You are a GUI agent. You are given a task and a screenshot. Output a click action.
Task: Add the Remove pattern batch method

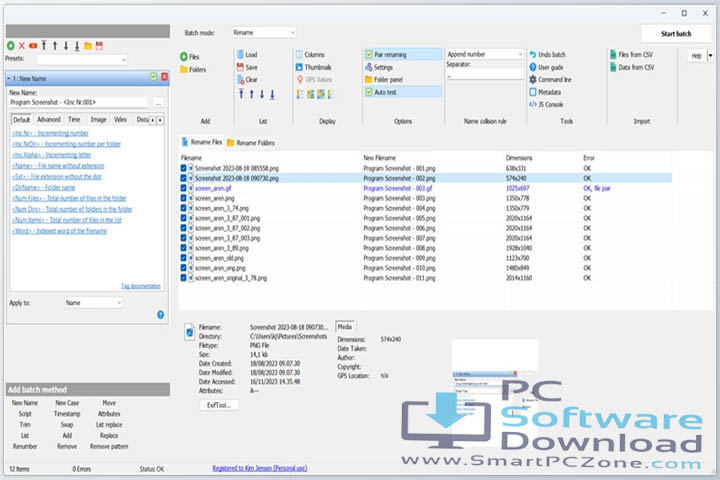109,446
